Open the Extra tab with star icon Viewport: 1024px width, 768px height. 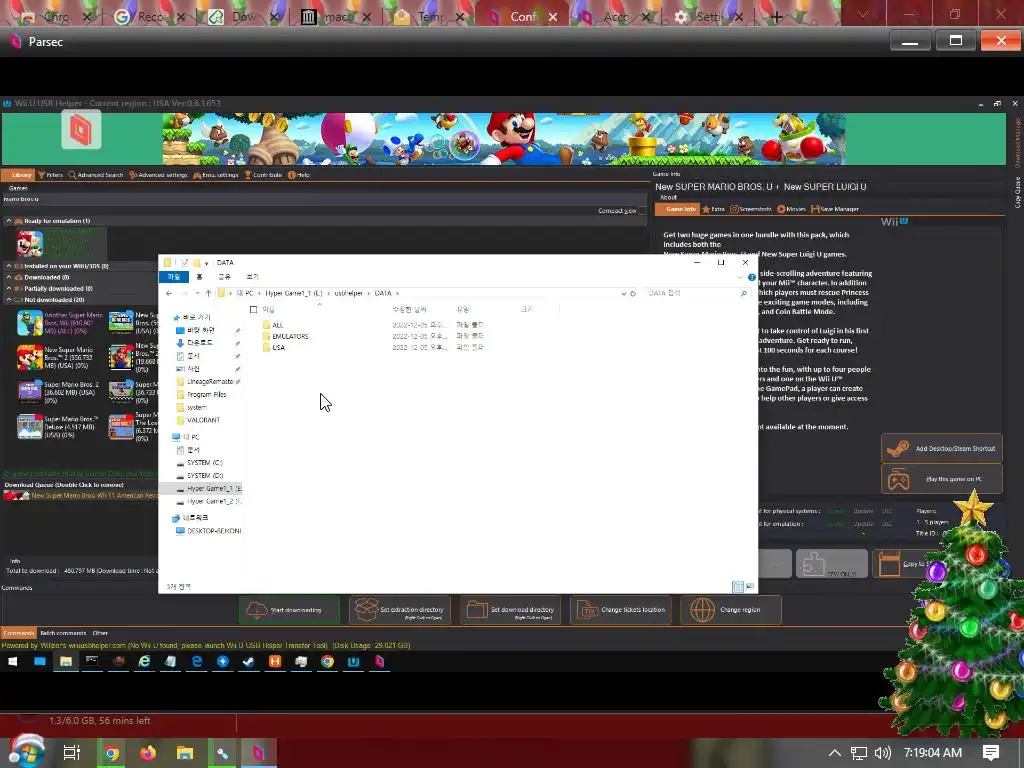click(x=713, y=209)
